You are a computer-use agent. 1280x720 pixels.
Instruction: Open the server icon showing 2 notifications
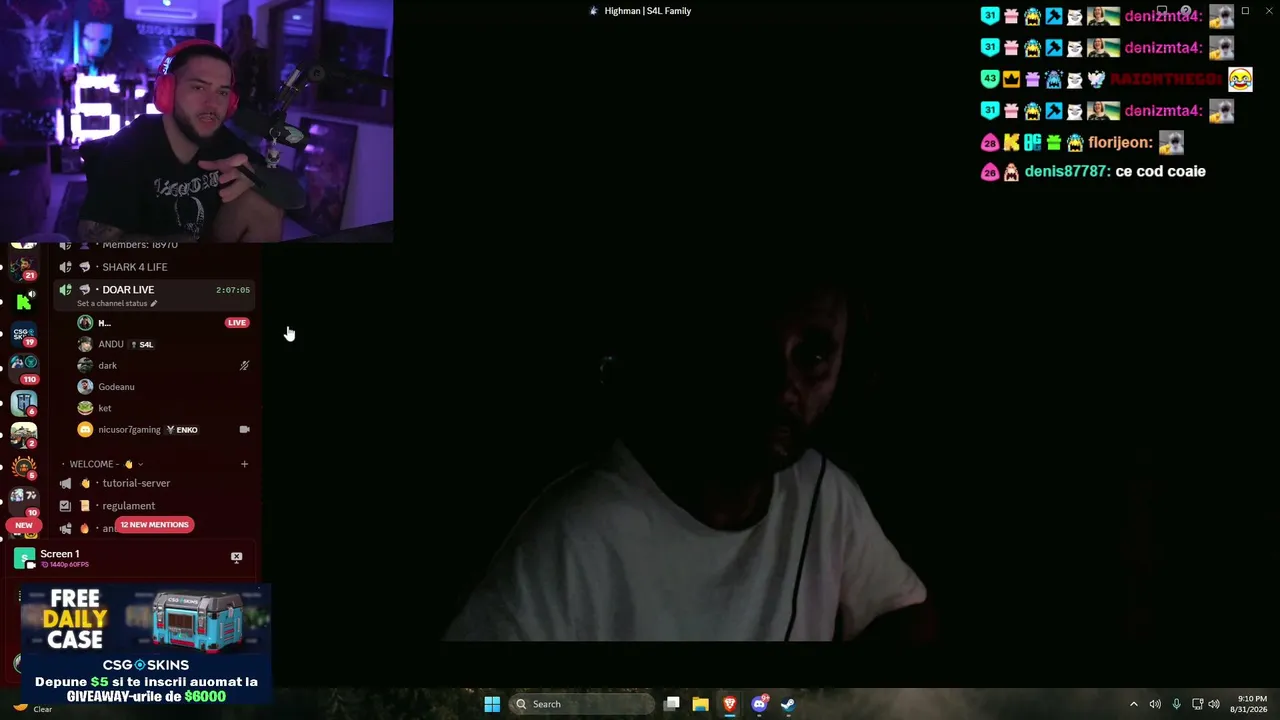click(x=24, y=435)
